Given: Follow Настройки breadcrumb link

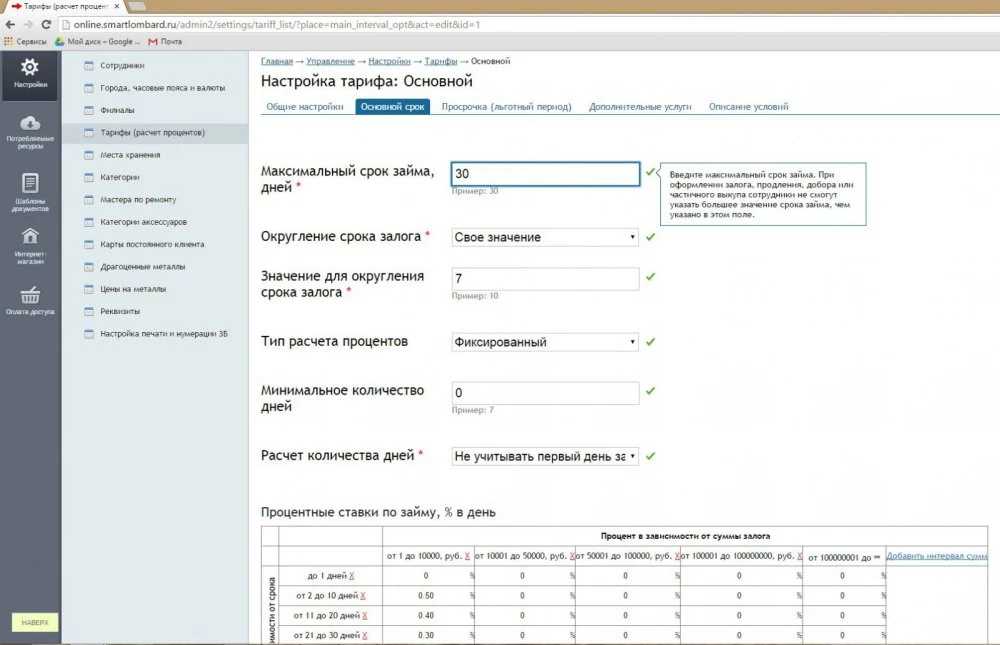Looking at the screenshot, I should coord(390,61).
